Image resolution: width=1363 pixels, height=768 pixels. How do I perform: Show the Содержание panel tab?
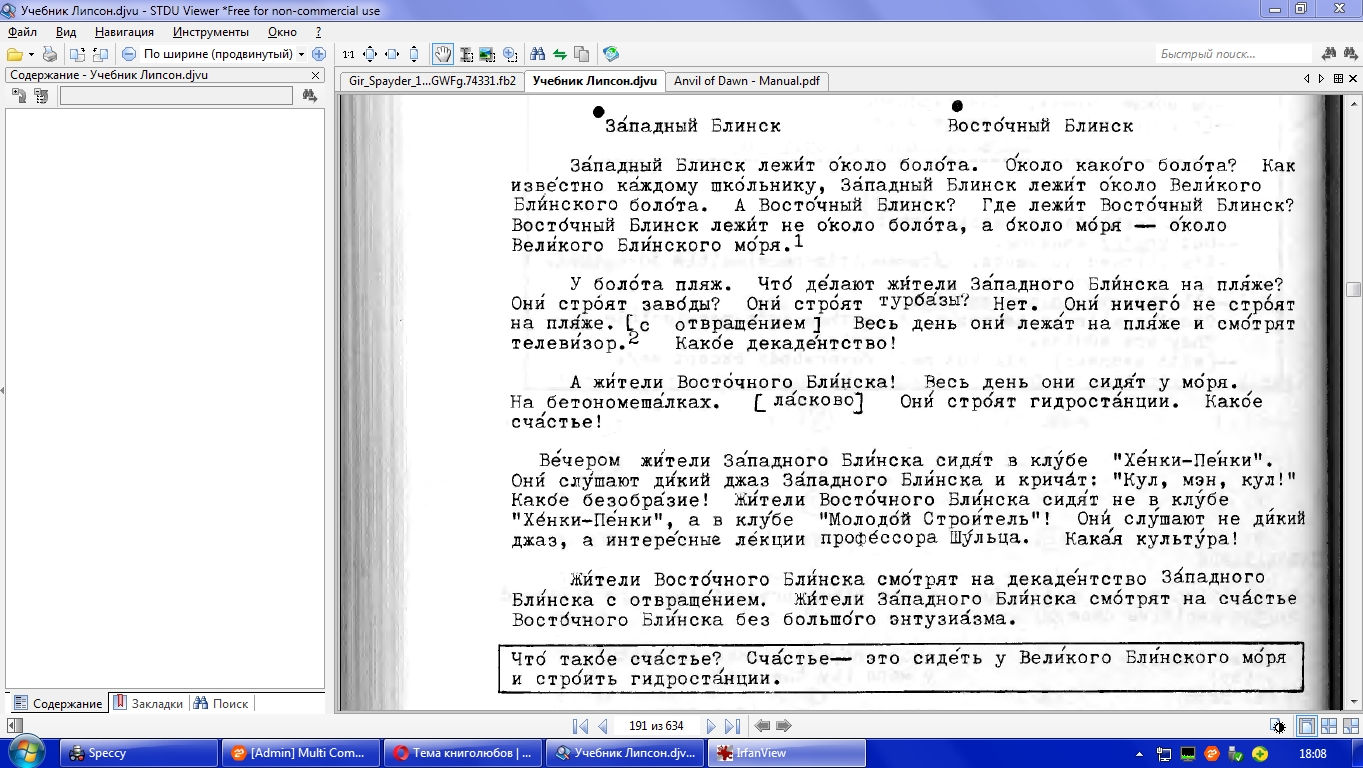click(58, 703)
